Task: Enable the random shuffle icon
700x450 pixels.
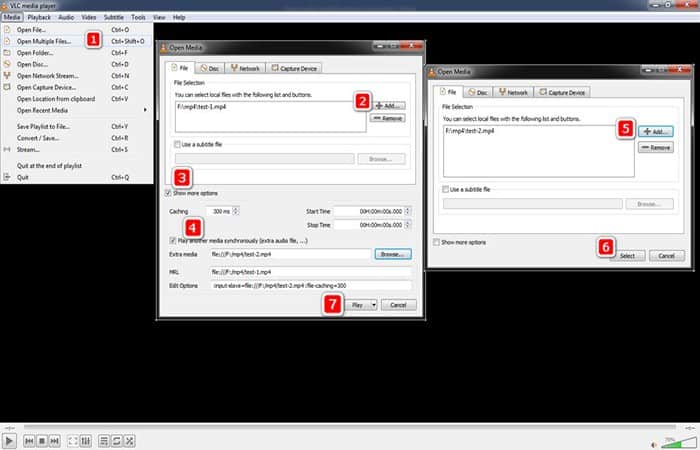Action: point(131,440)
